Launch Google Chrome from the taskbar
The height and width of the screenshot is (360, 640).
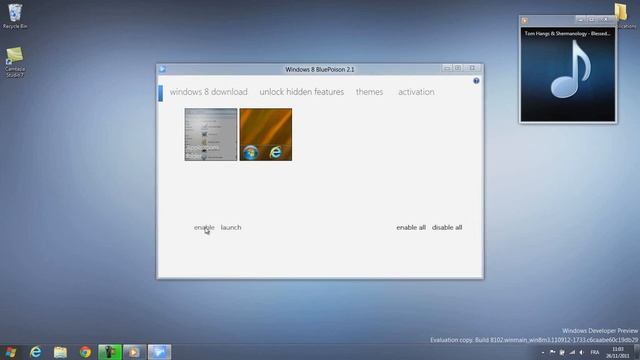click(x=85, y=352)
